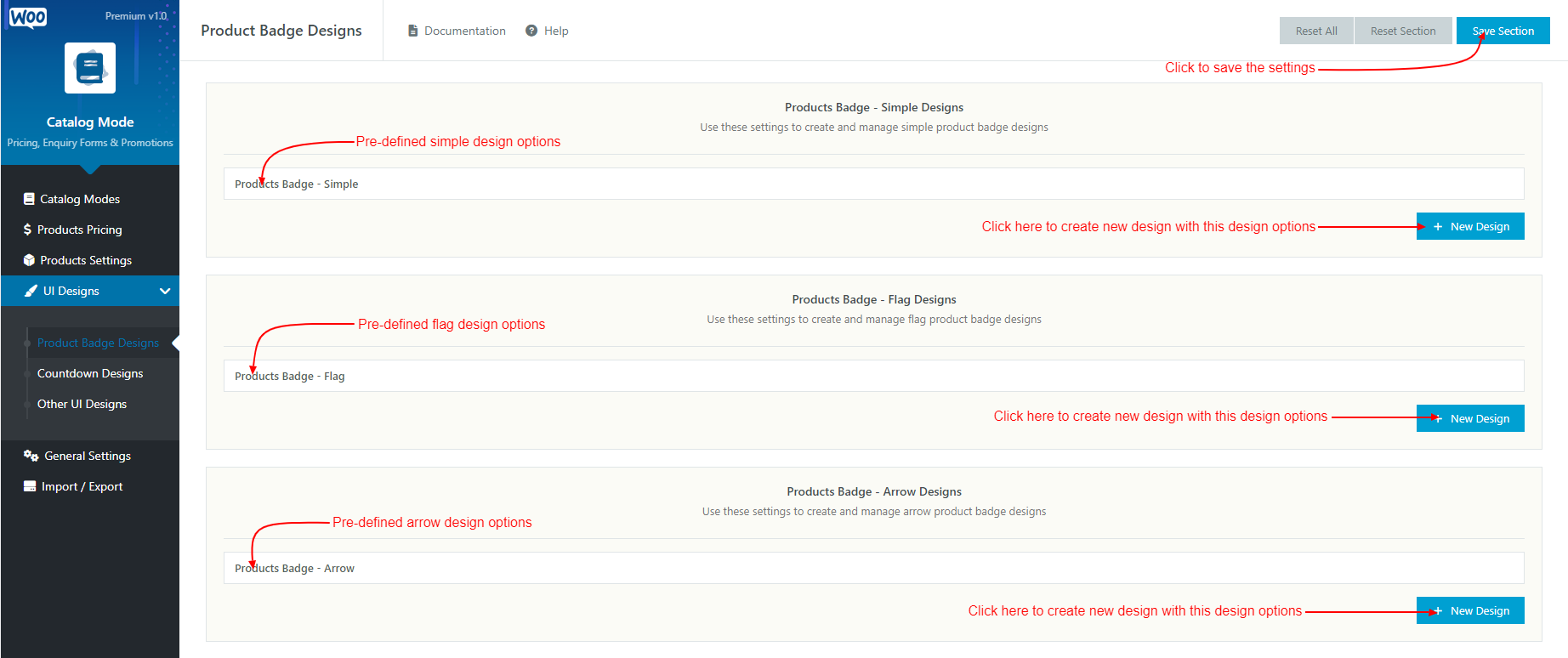
Task: Click the Help question mark icon
Action: [x=531, y=31]
